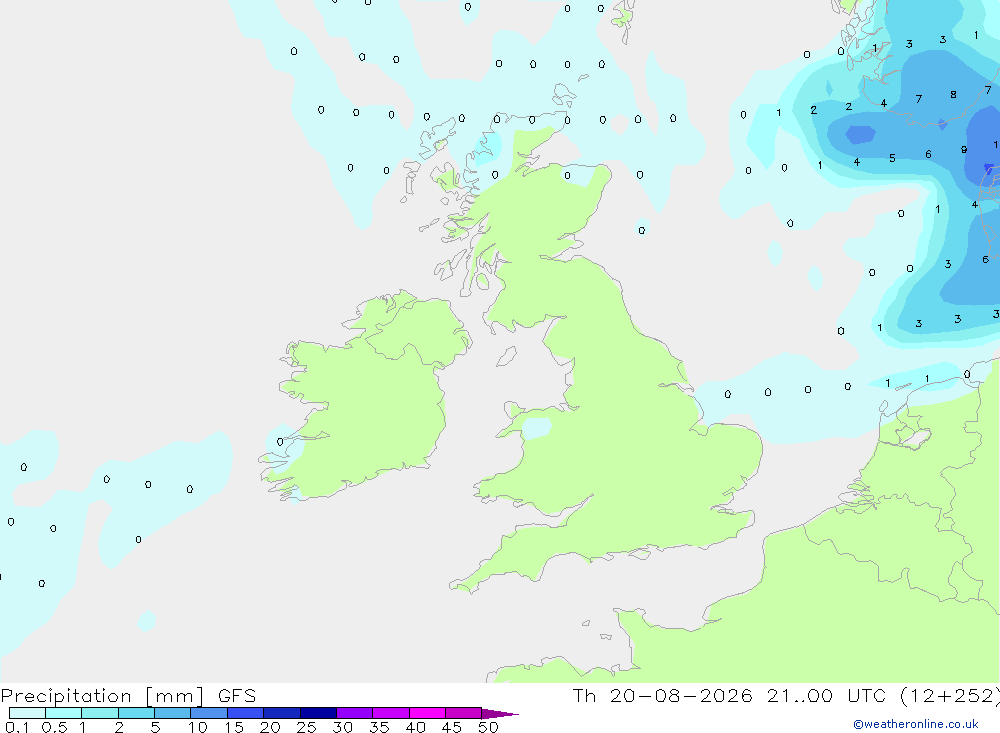Screen dimensions: 1000x733
Task: Click the map value '5' in North Sea
Action: click(892, 158)
